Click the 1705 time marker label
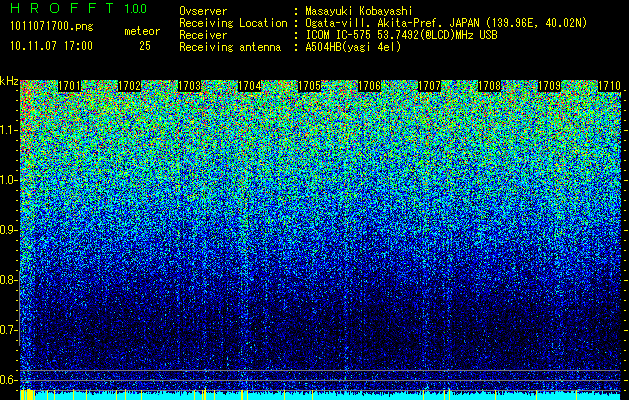Screen dimensions: 629x400 pyautogui.click(x=309, y=86)
